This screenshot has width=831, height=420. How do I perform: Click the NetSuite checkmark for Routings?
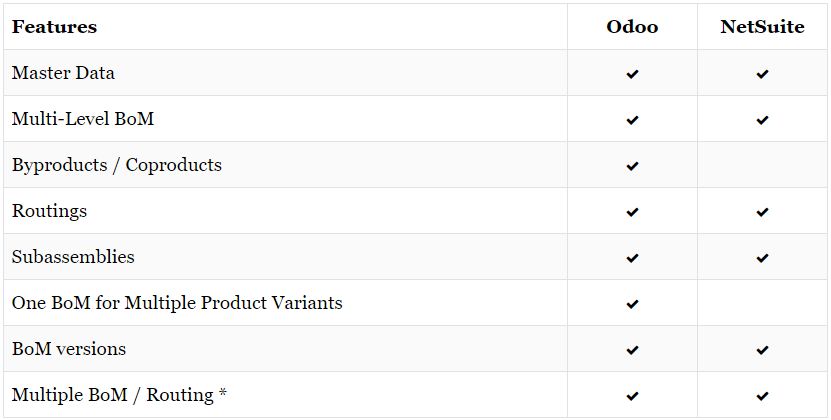762,212
